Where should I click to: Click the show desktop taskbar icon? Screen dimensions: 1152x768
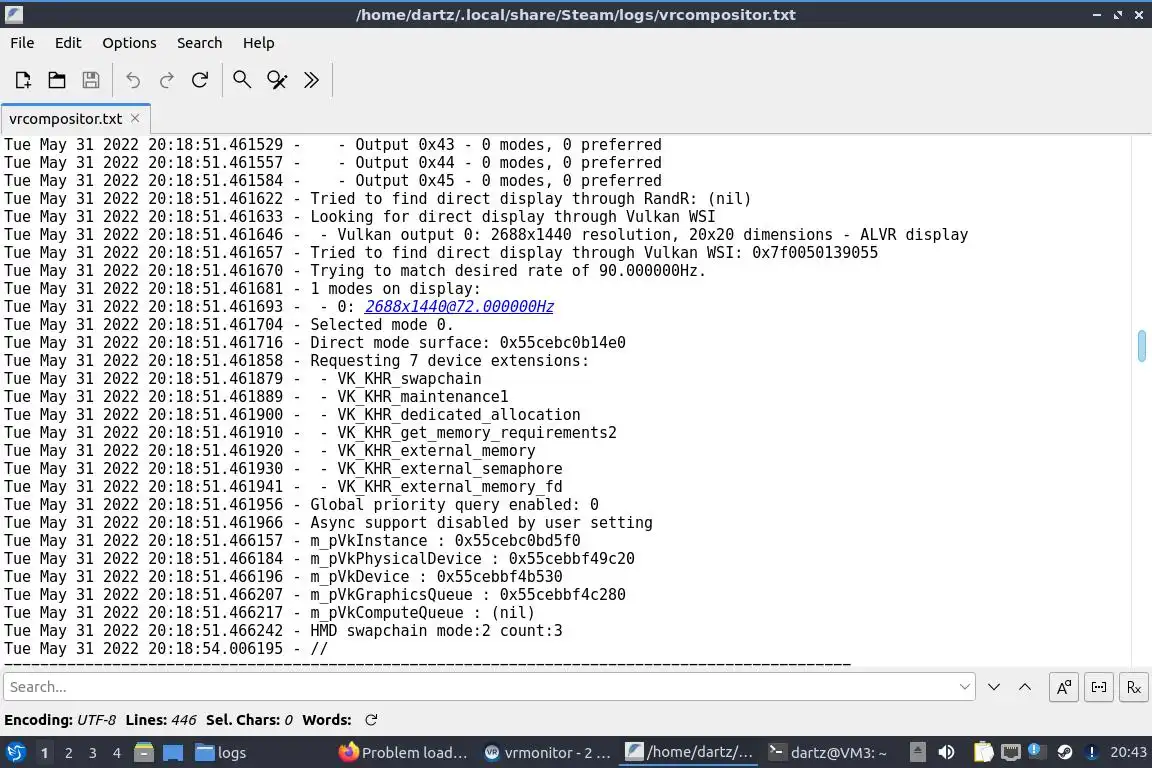173,752
